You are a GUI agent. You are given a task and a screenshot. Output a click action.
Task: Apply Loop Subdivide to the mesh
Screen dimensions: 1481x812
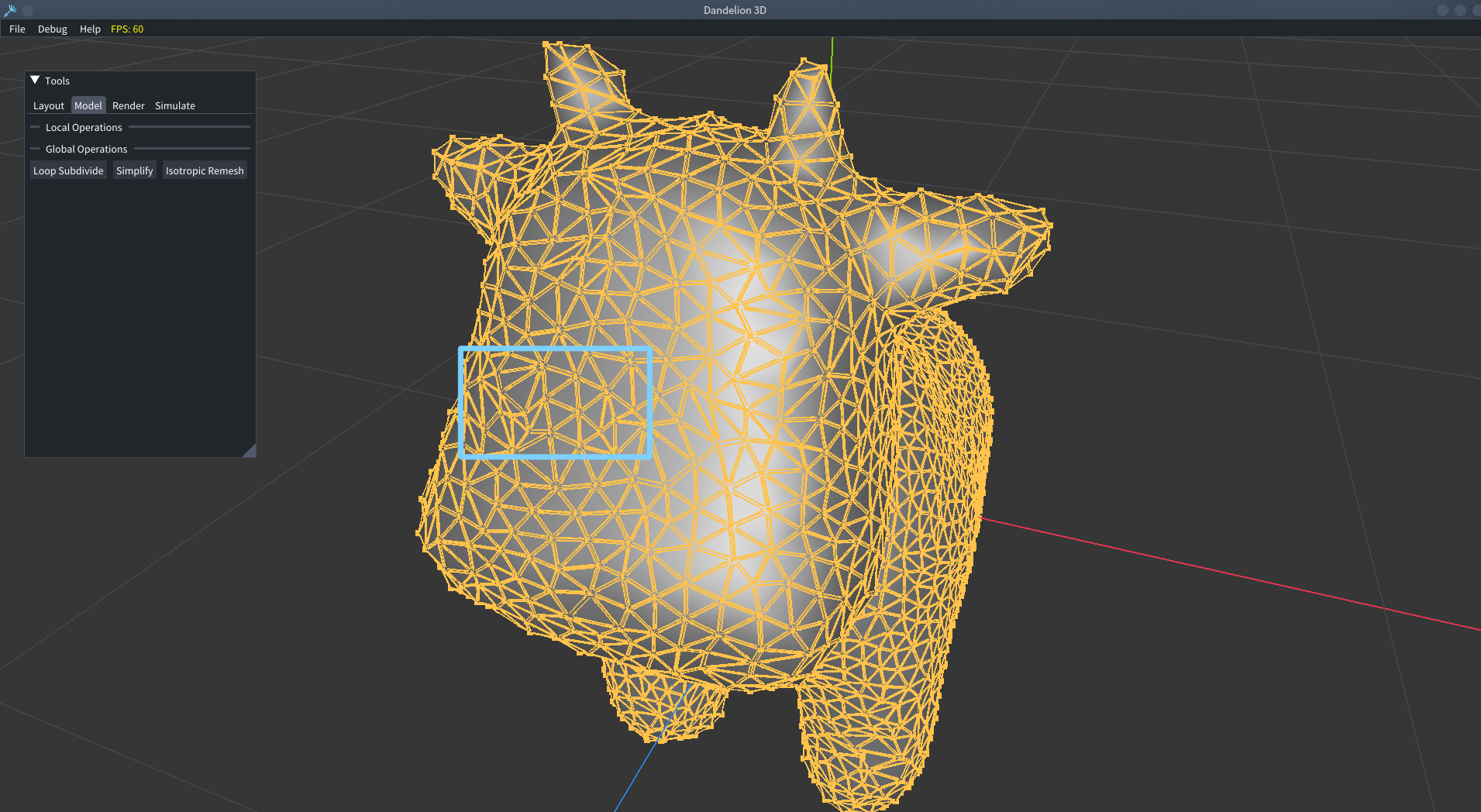coord(68,170)
